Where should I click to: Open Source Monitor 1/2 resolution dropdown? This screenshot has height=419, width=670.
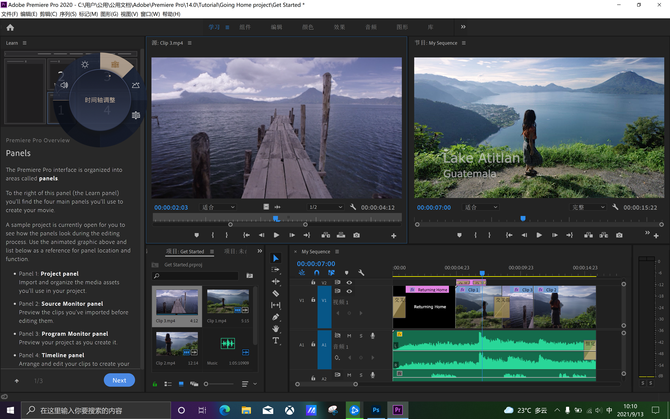(326, 207)
